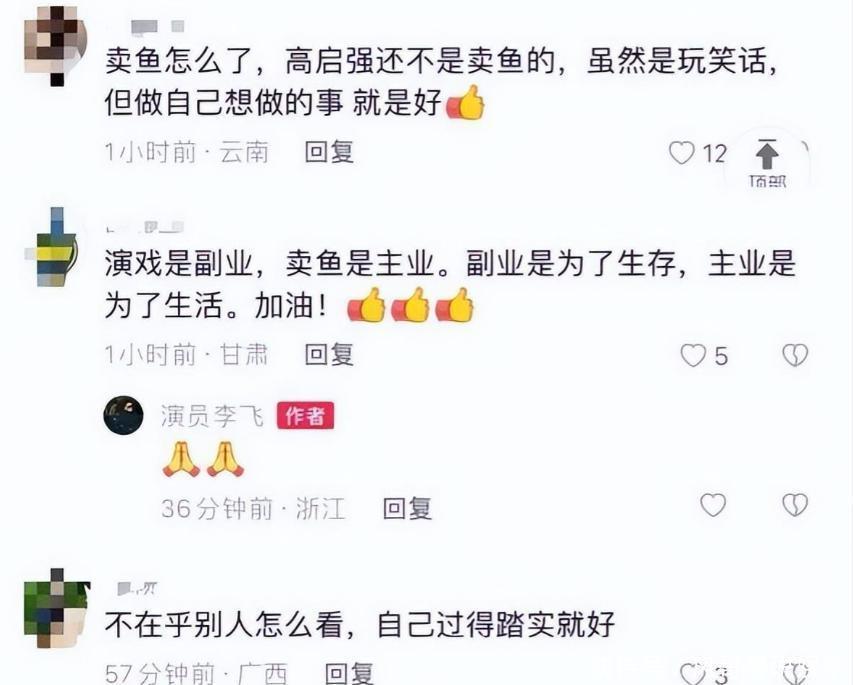The image size is (853, 685).
Task: Like the author's praying hands reply
Action: pos(713,505)
